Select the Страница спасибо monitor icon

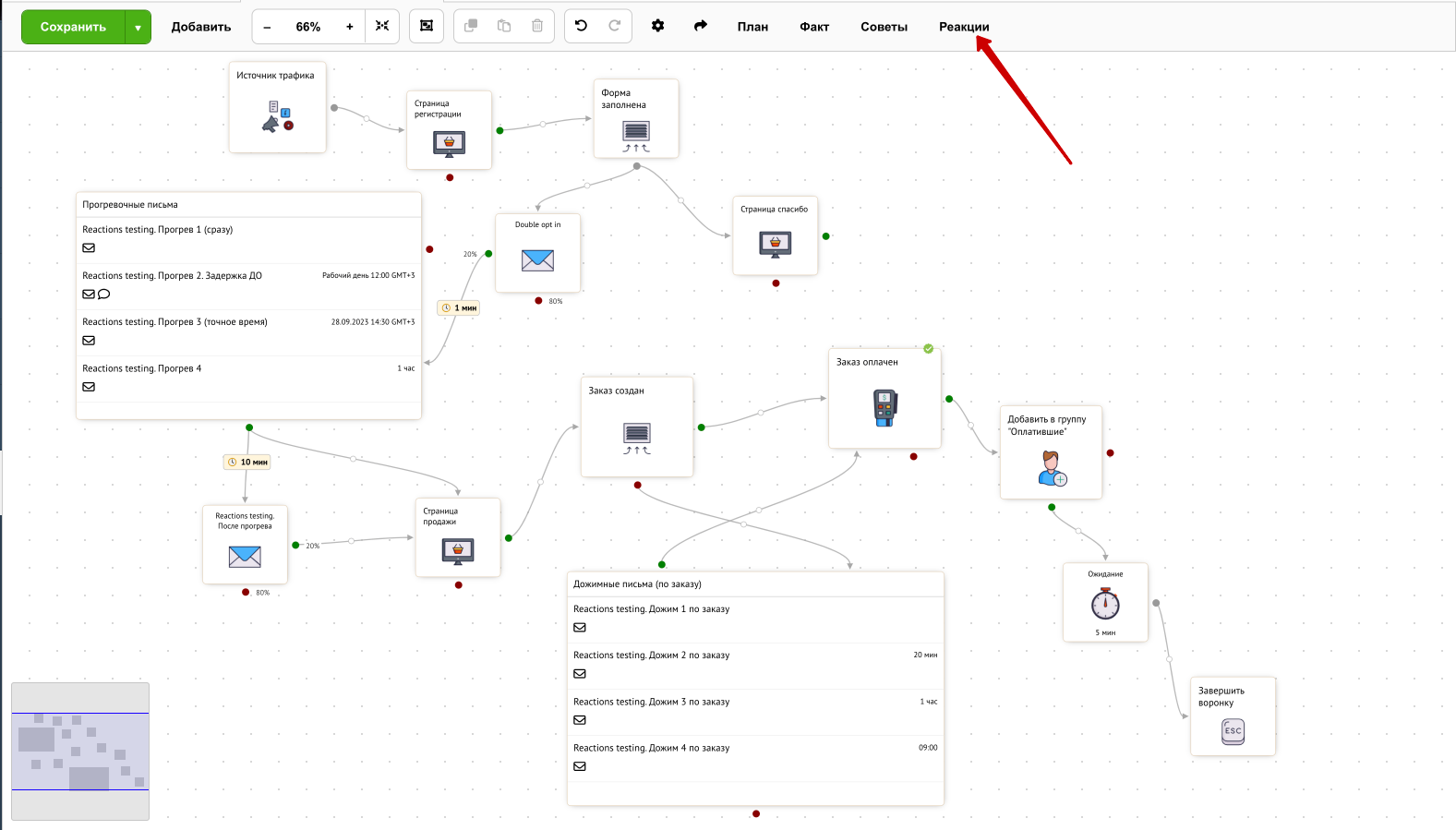(x=776, y=244)
